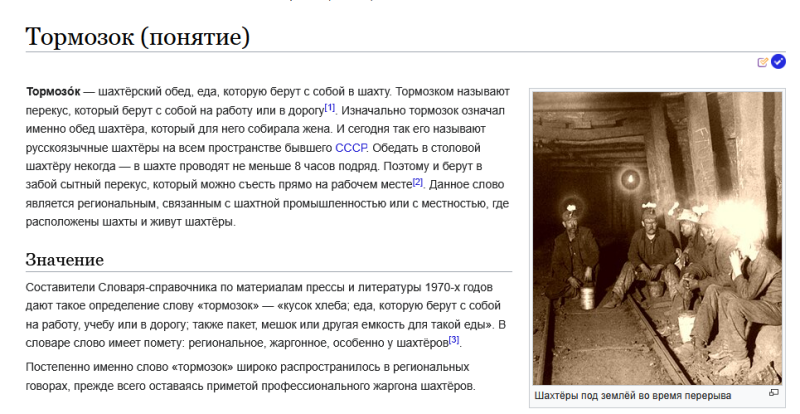Open footnote reference [3]
The width and height of the screenshot is (800, 414).
[x=453, y=339]
